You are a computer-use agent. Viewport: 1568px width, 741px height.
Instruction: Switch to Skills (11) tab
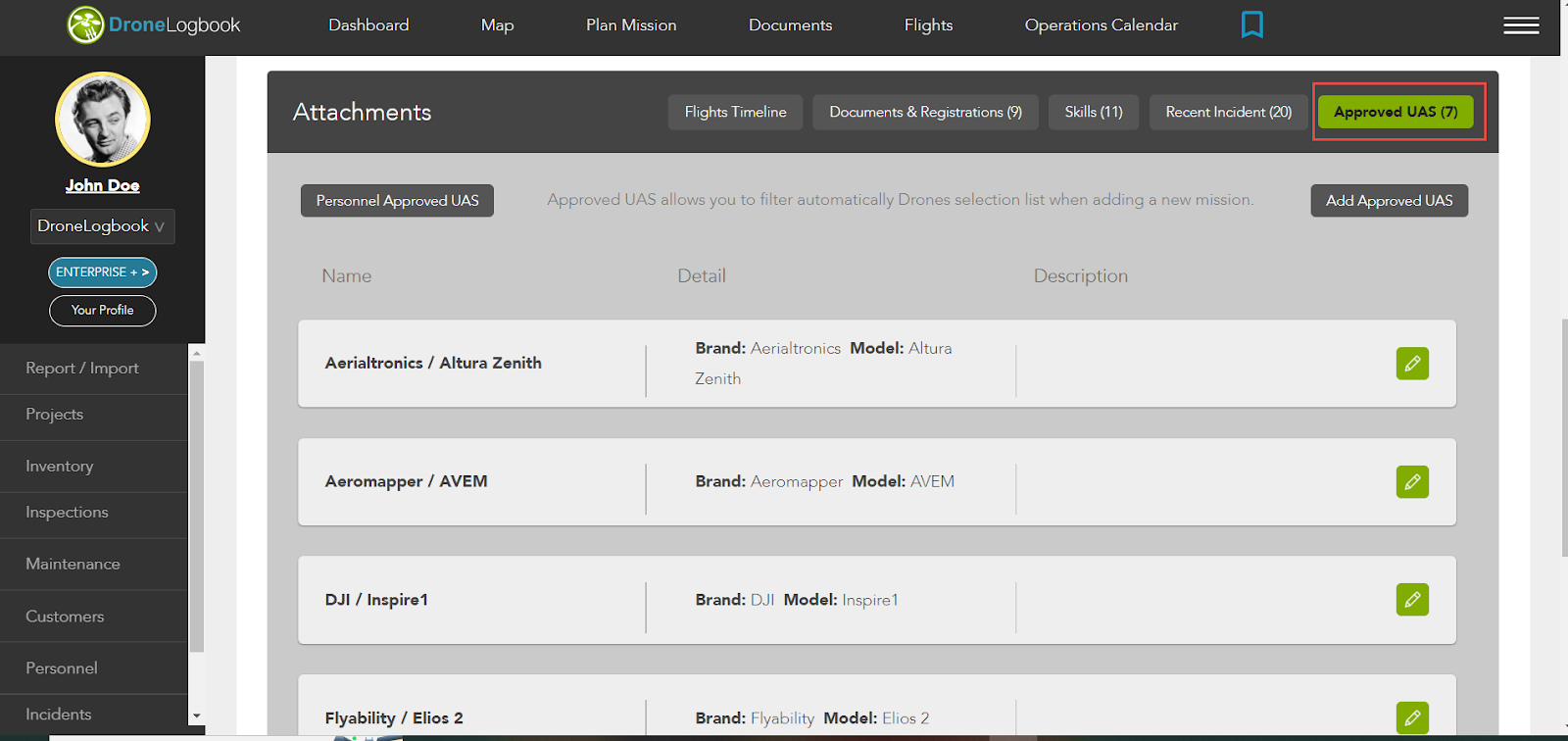click(x=1094, y=113)
